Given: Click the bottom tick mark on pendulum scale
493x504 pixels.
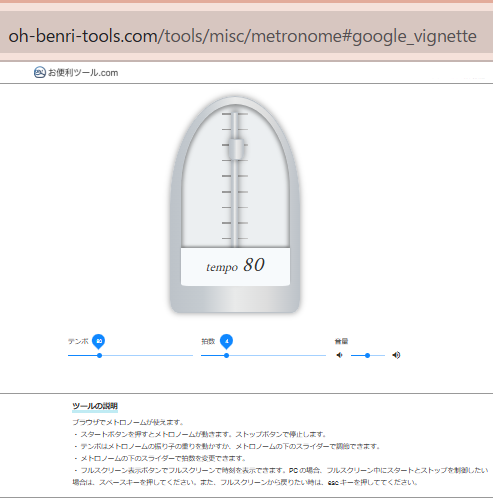Looking at the screenshot, I should (x=235, y=239).
